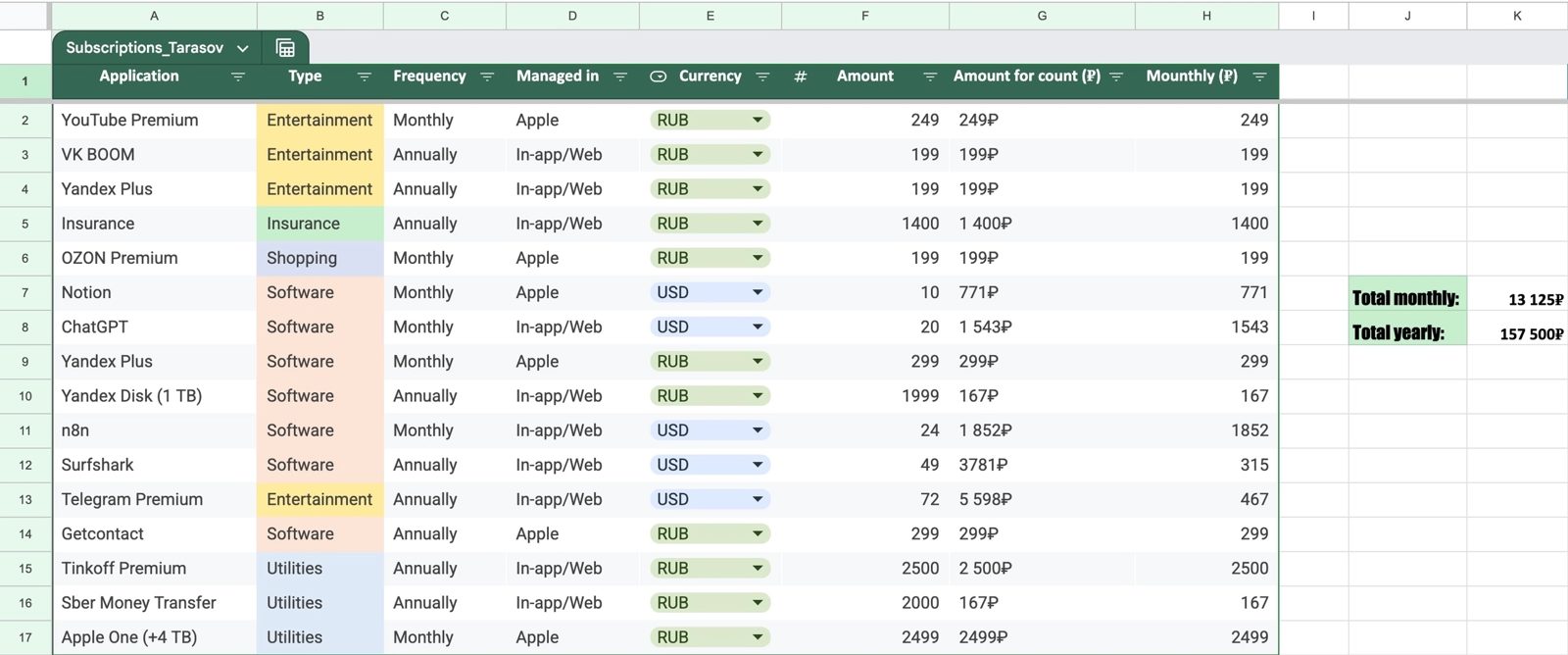Open filter icon for Frequency column
This screenshot has width=1568, height=655.
tap(487, 76)
